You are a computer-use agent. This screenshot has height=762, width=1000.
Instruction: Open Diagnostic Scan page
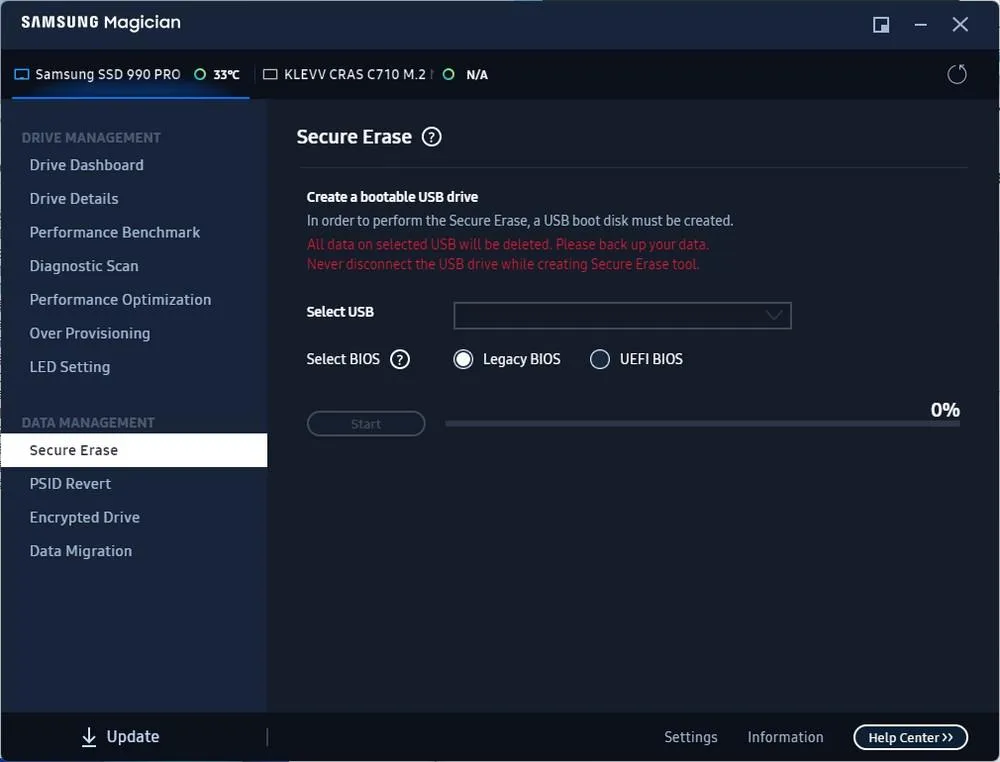[84, 266]
